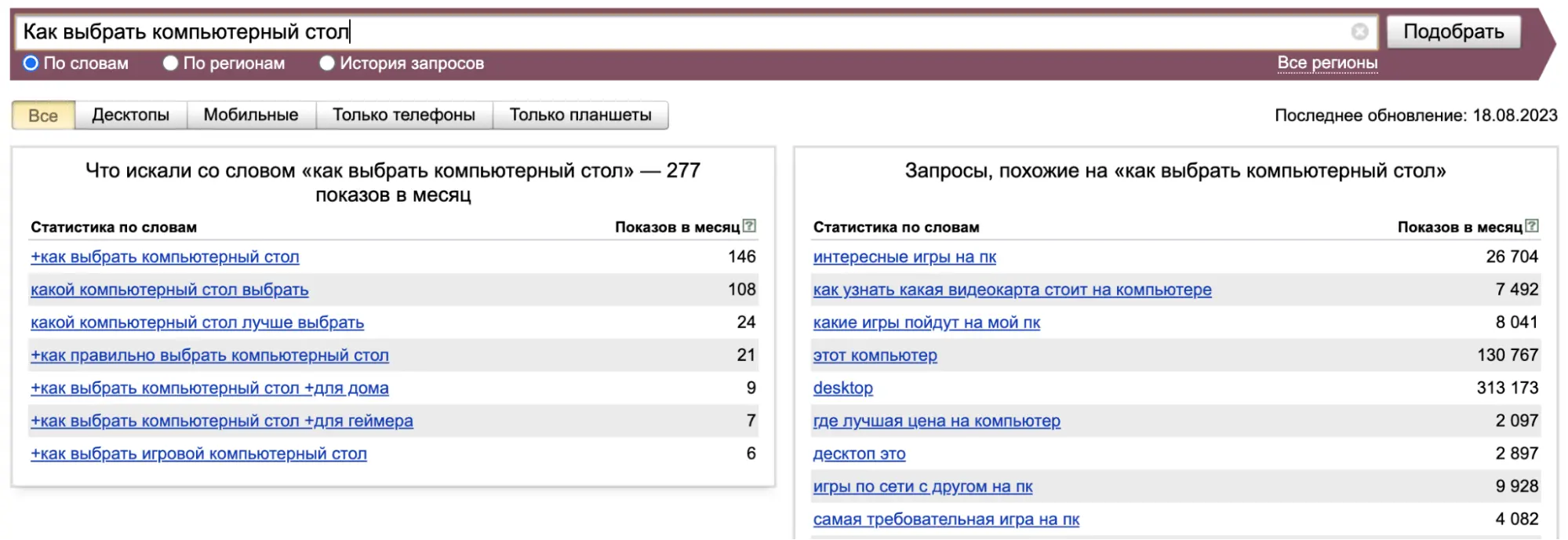Screen dimensions: 1568x540
Task: Switch to the 'Десктопы' tab
Action: pos(130,115)
